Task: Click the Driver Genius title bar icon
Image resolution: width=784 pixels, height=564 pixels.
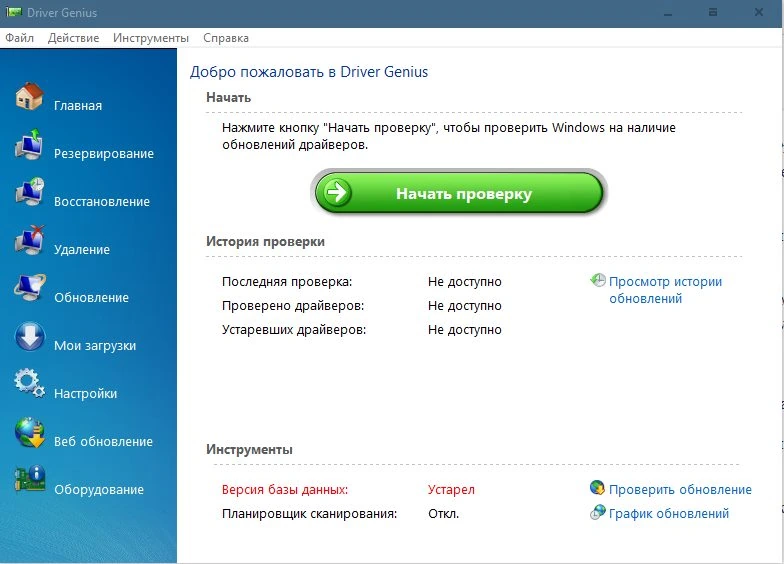Action: [x=14, y=12]
